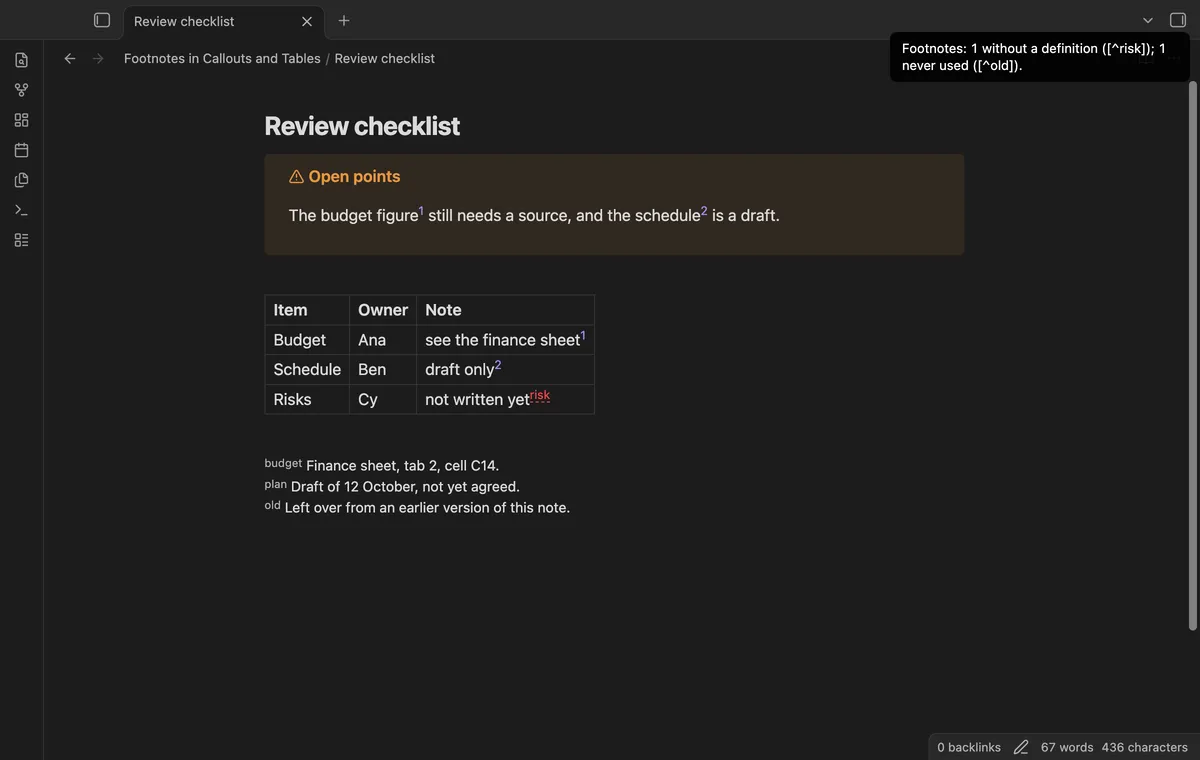Image resolution: width=1200 pixels, height=760 pixels.
Task: Click the Open points callout title
Action: pos(354,176)
